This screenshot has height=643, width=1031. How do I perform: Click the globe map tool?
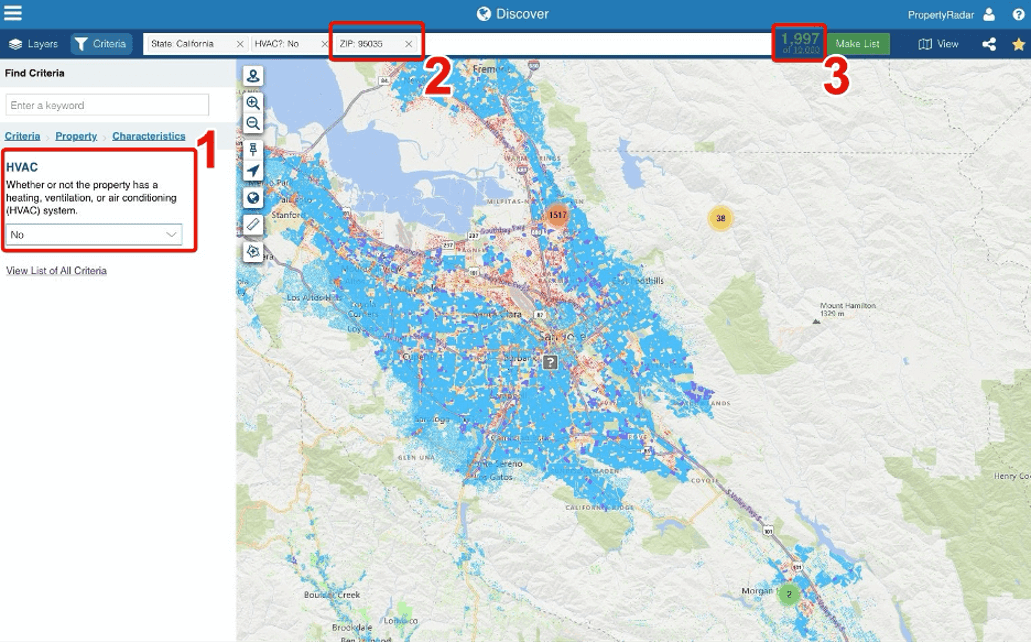(x=253, y=198)
